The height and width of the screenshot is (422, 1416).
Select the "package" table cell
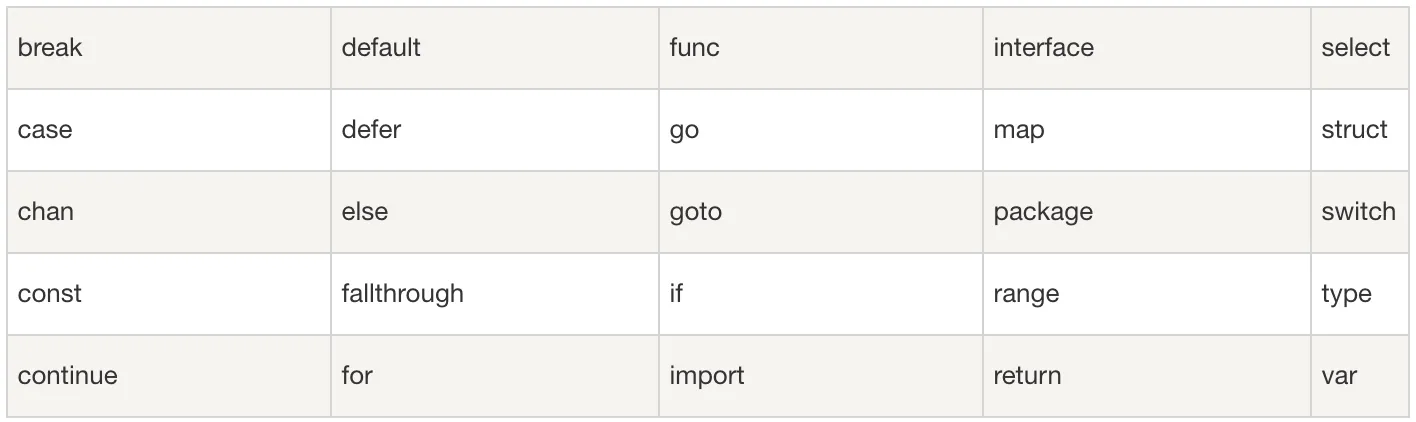[x=1042, y=212]
